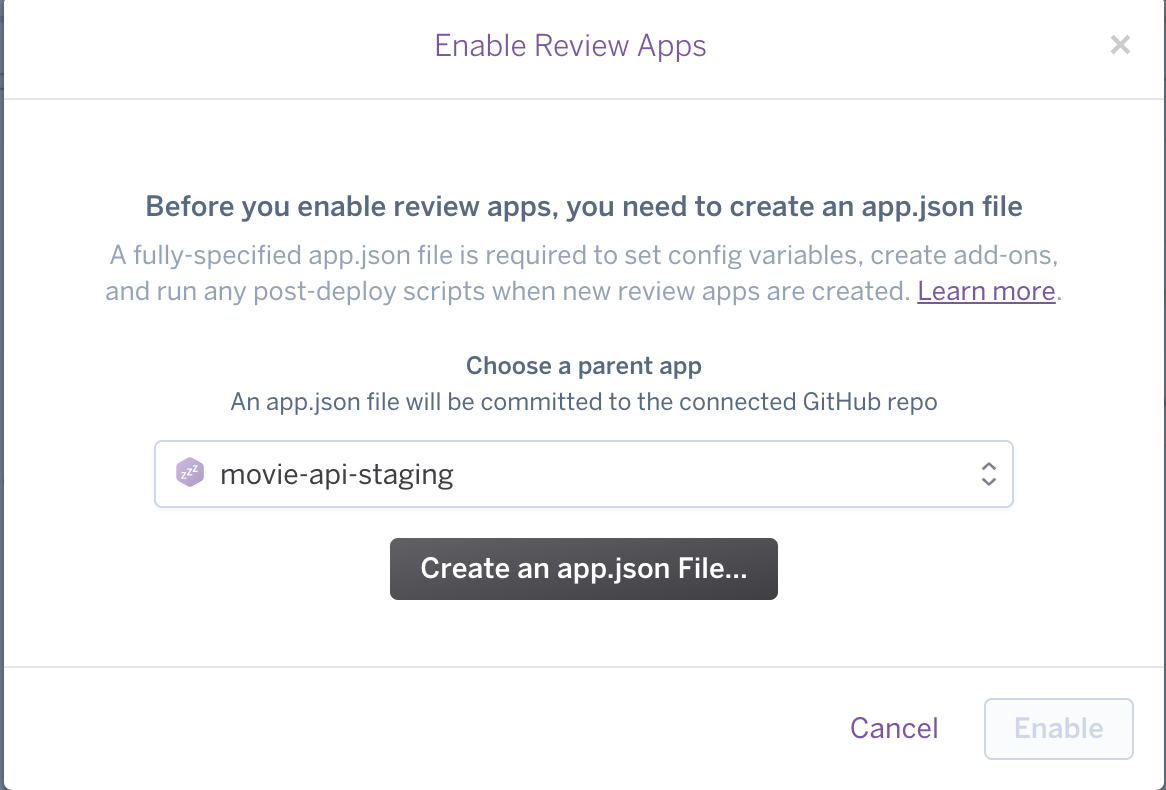Click the sleeping app hexagon icon
The width and height of the screenshot is (1166, 790).
point(189,473)
